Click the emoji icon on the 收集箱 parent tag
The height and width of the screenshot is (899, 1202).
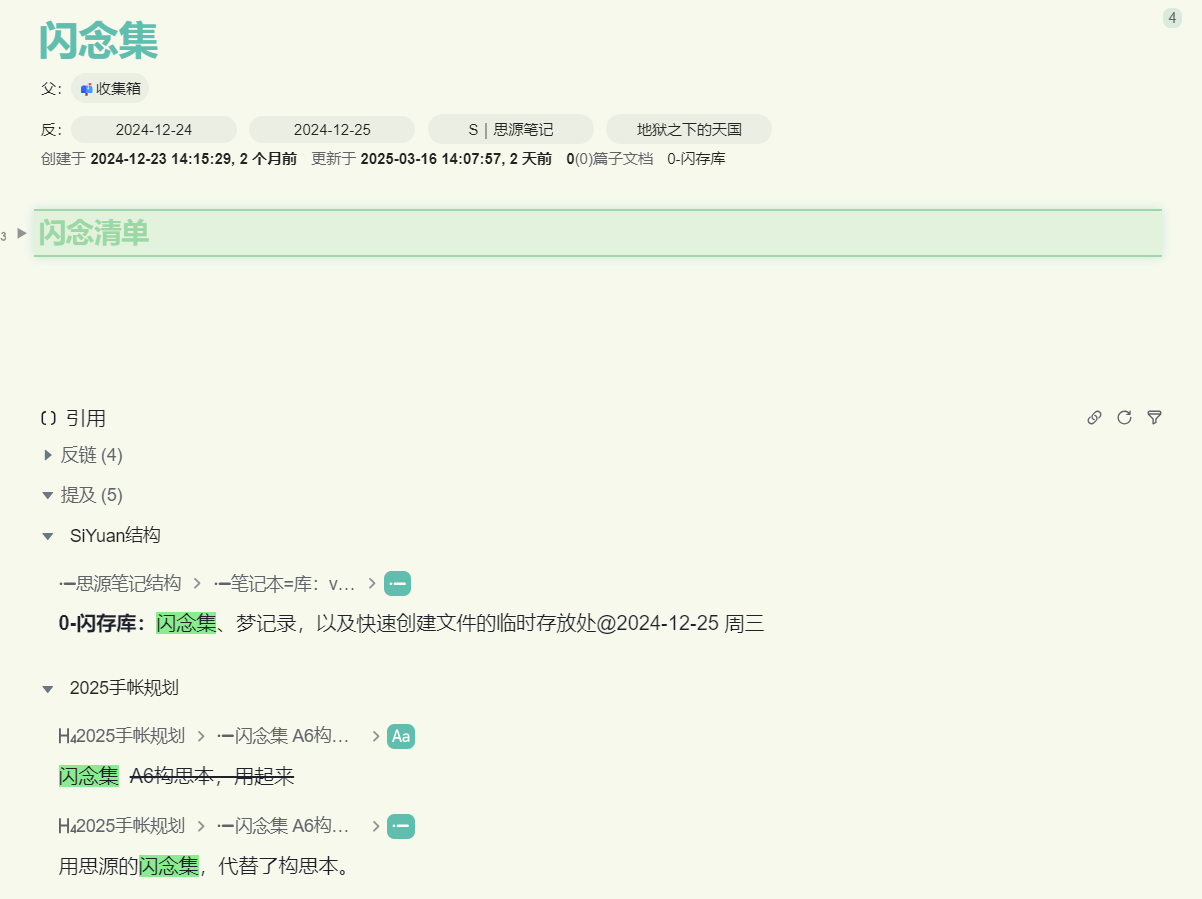85,88
